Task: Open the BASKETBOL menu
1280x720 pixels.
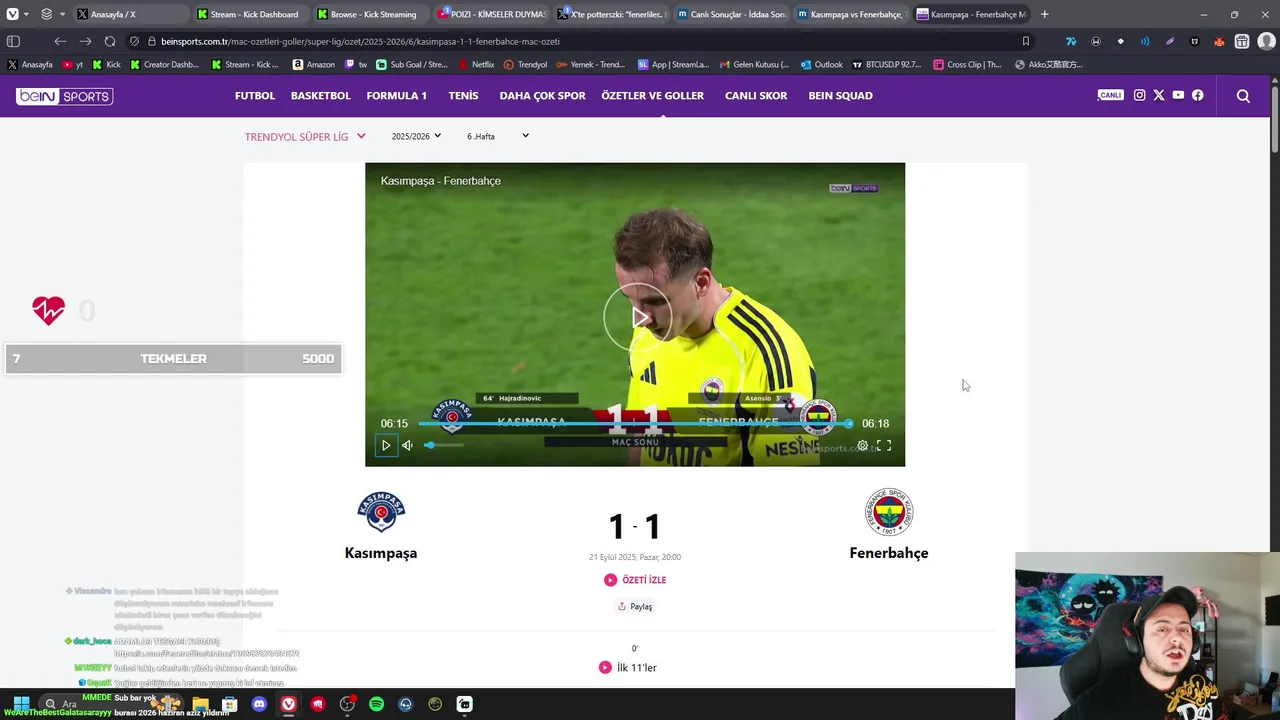Action: coord(320,96)
